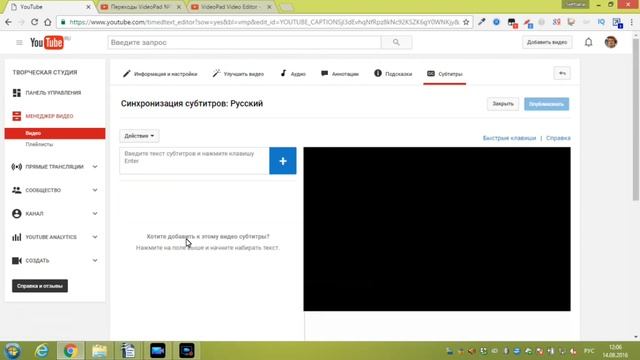Expand the Сообщество section chevron
640x360 pixels.
(x=95, y=190)
